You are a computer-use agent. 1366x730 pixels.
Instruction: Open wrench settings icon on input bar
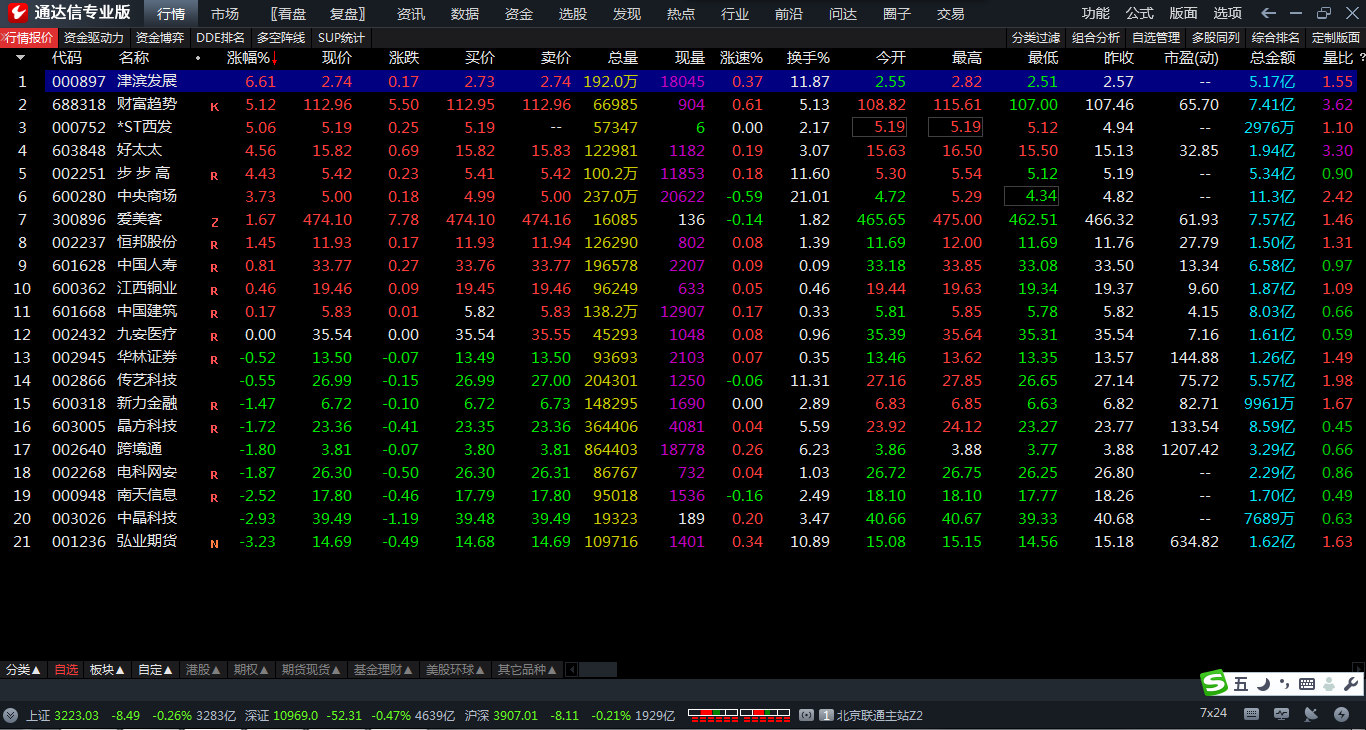click(1351, 684)
